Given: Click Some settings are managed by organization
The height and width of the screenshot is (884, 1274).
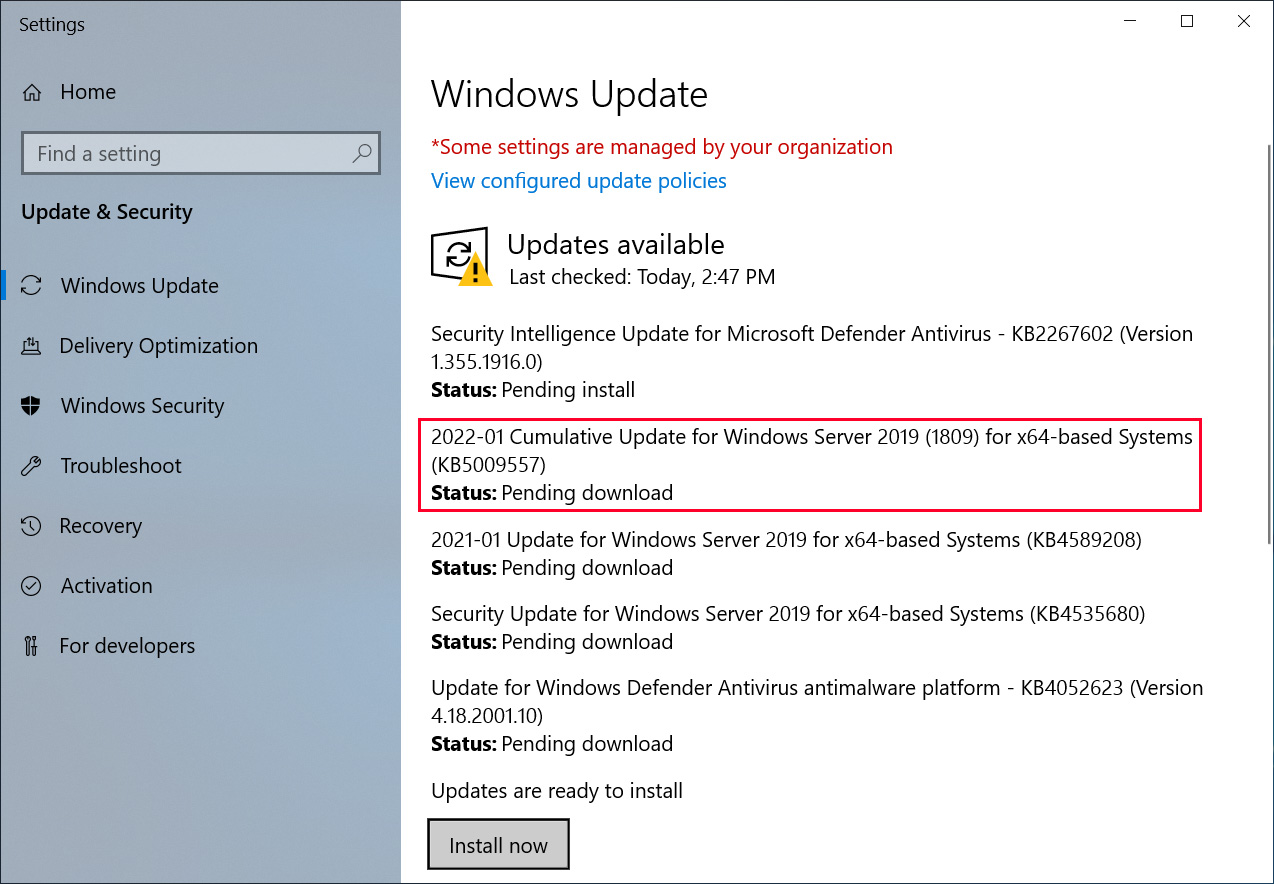Looking at the screenshot, I should (x=662, y=147).
